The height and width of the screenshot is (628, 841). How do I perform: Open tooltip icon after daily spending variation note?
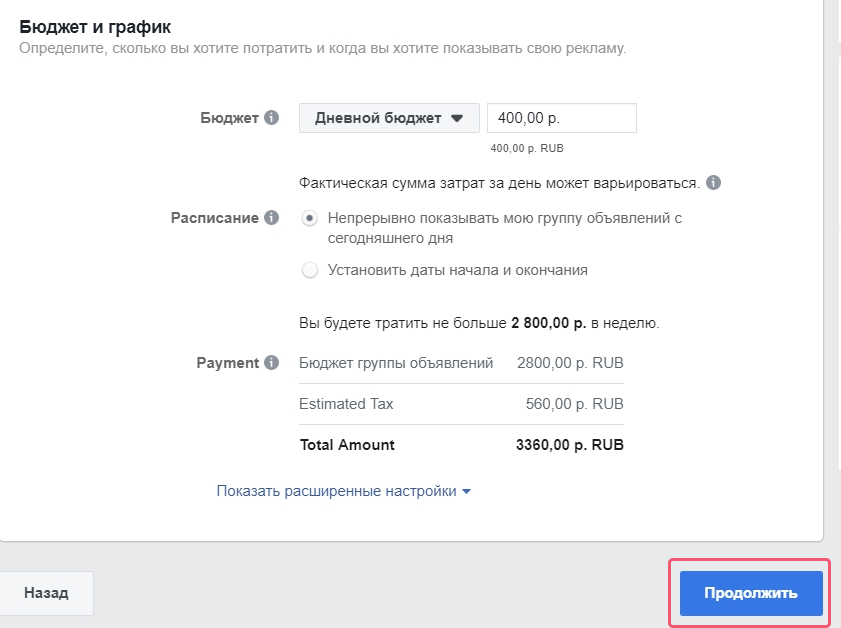point(712,181)
